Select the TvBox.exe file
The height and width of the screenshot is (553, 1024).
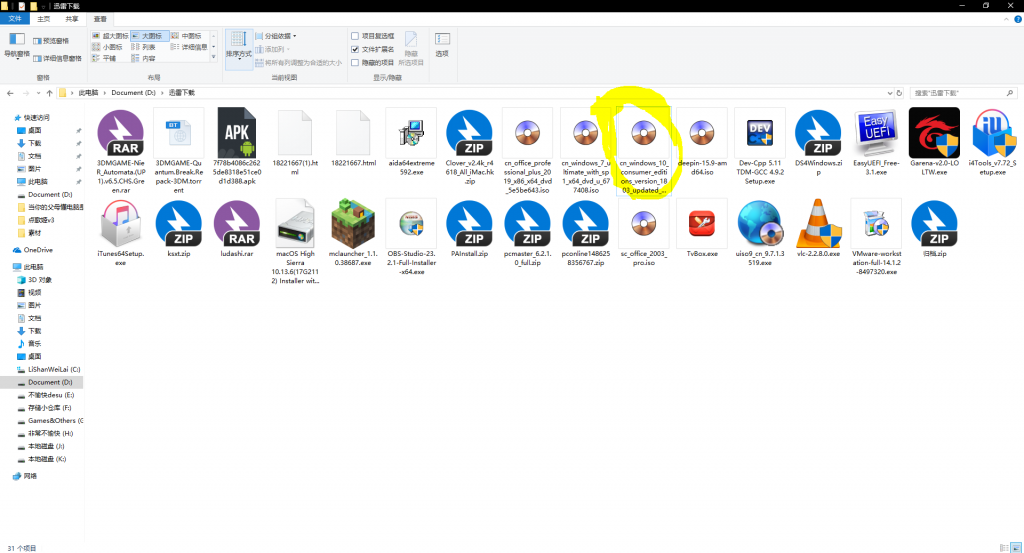click(x=702, y=229)
